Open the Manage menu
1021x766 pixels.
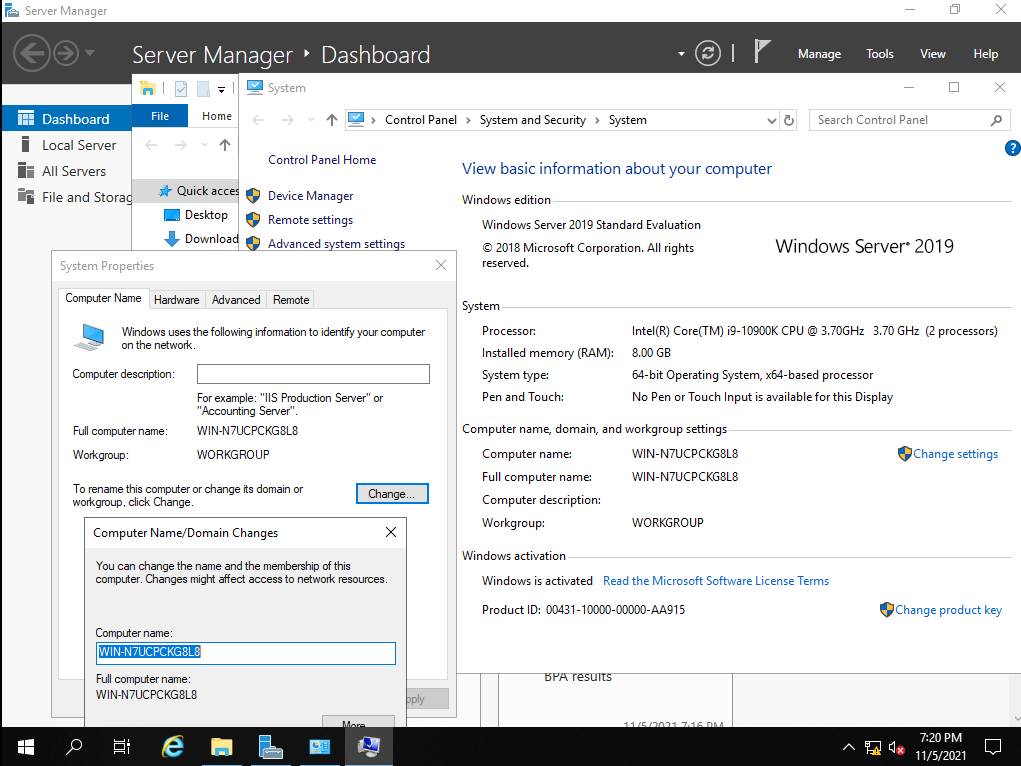(819, 54)
